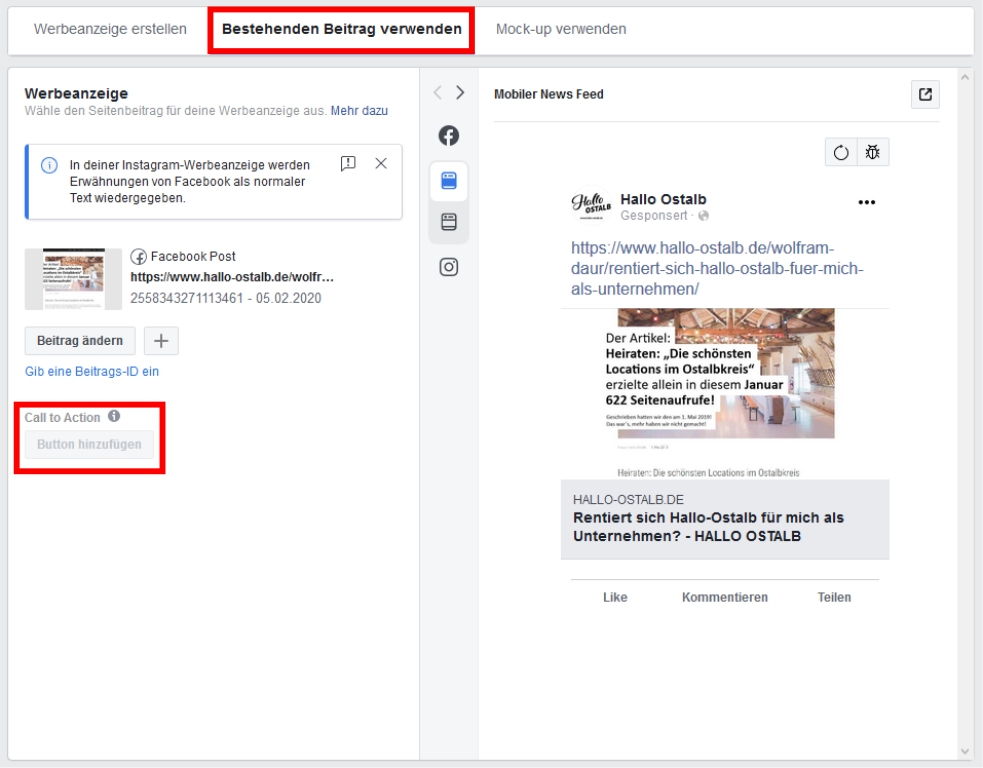Select the desktop feed preview icon below mobile
983x768 pixels.
[449, 222]
